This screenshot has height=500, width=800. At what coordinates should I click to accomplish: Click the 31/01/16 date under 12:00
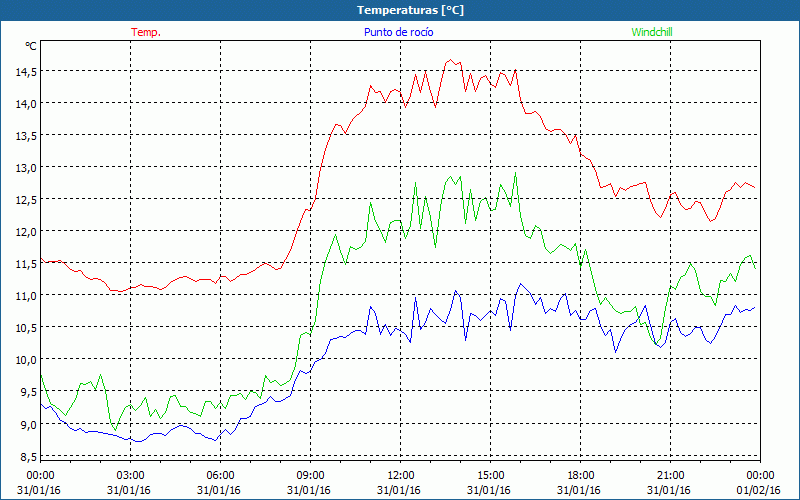pos(399,490)
